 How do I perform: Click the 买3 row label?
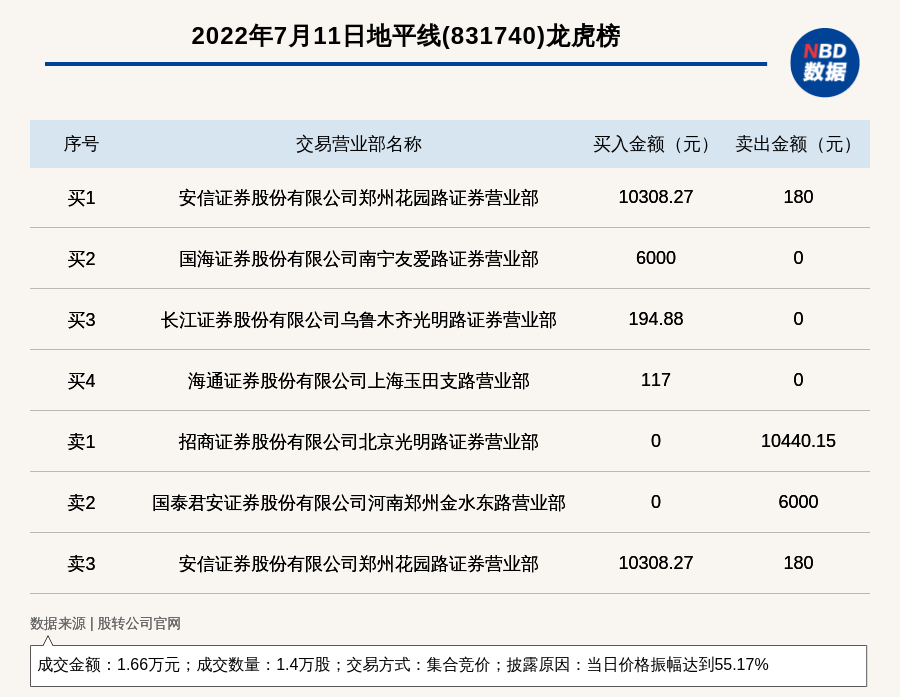point(81,320)
